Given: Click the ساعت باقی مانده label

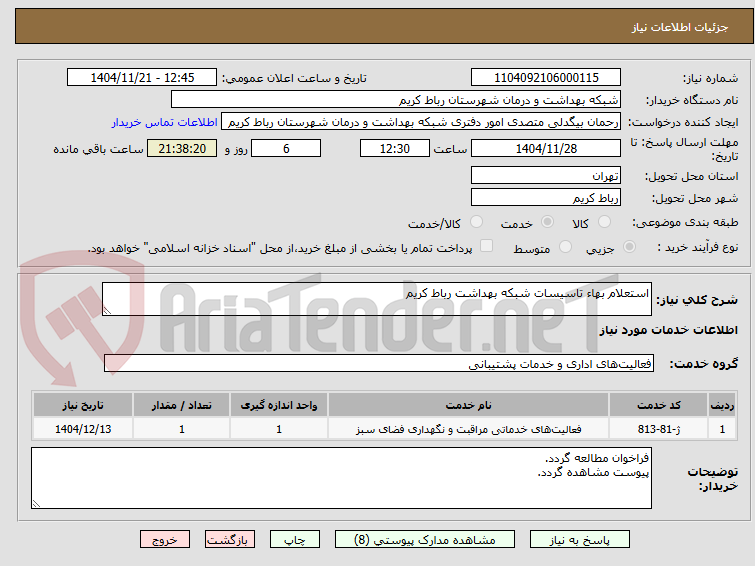Looking at the screenshot, I should point(98,149).
